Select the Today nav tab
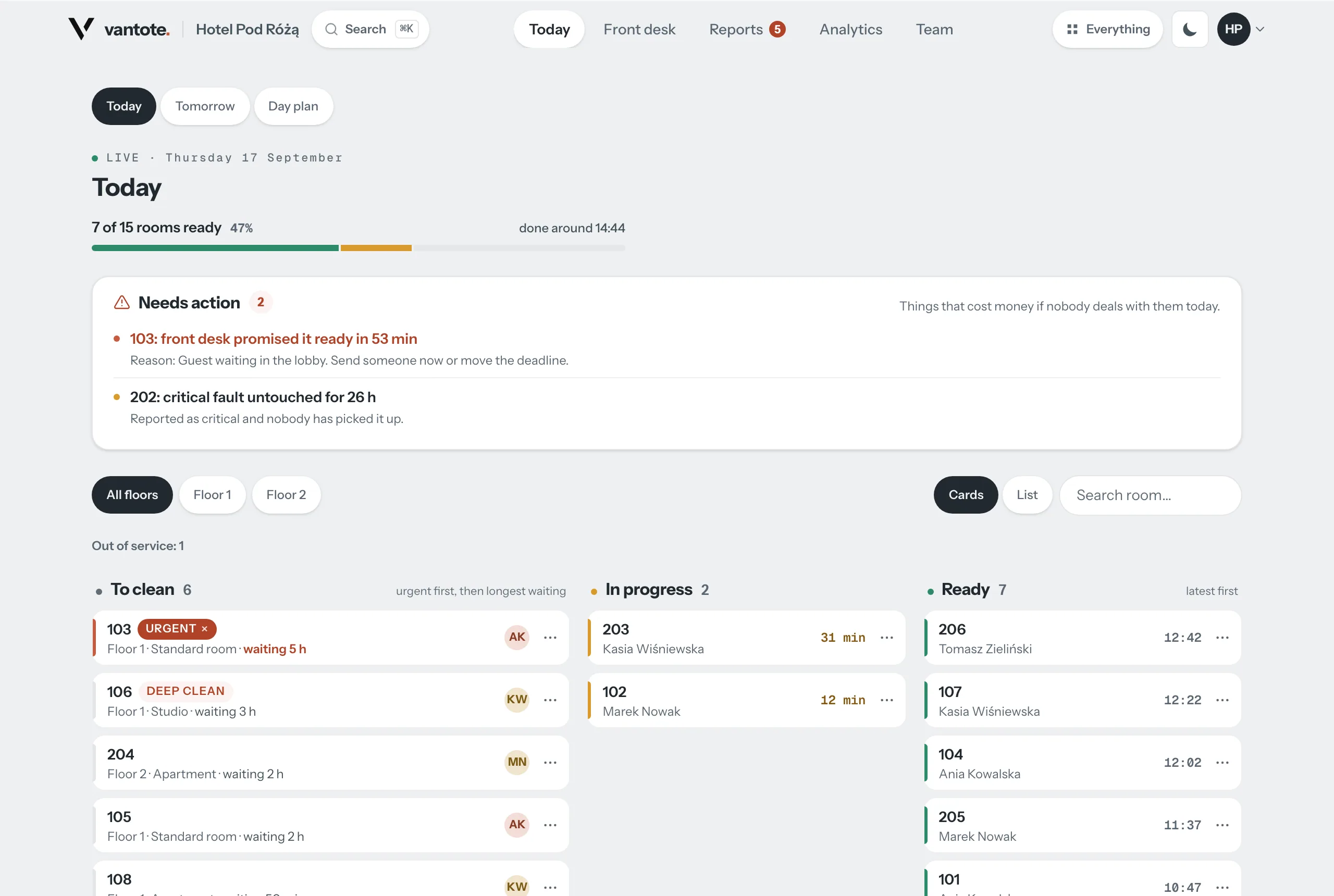 (x=549, y=29)
